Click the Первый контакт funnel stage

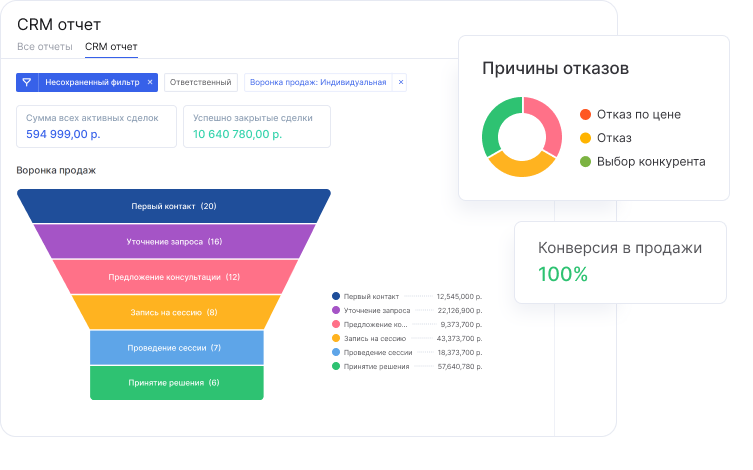click(174, 206)
